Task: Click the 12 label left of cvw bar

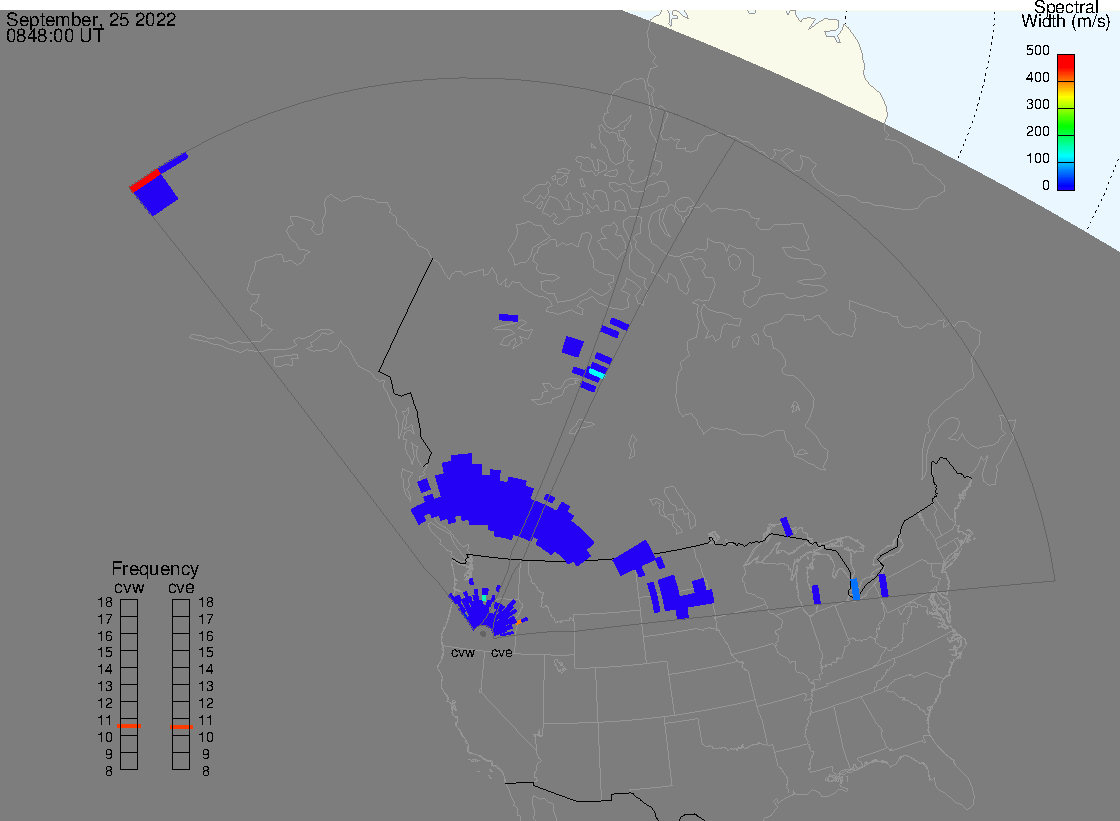Action: click(105, 703)
